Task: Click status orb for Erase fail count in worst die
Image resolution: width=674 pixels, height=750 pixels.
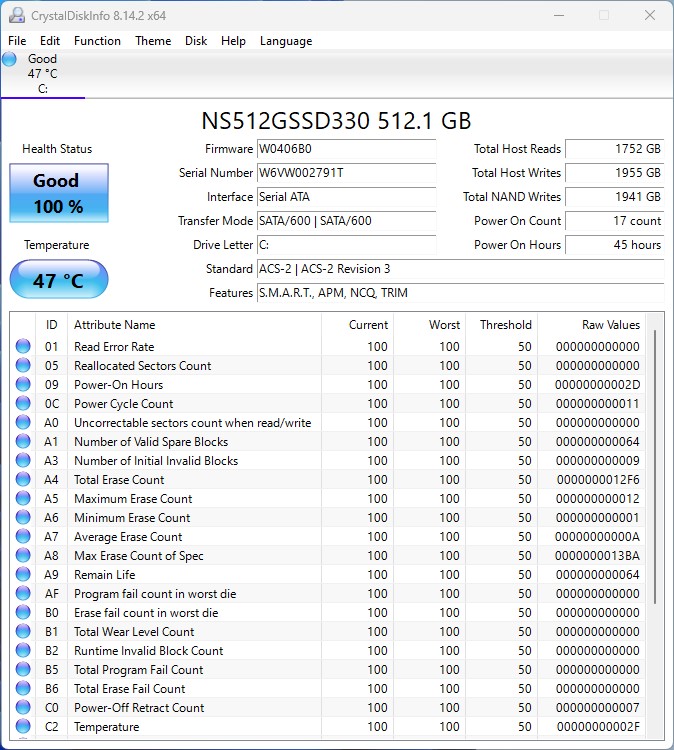Action: point(23,612)
